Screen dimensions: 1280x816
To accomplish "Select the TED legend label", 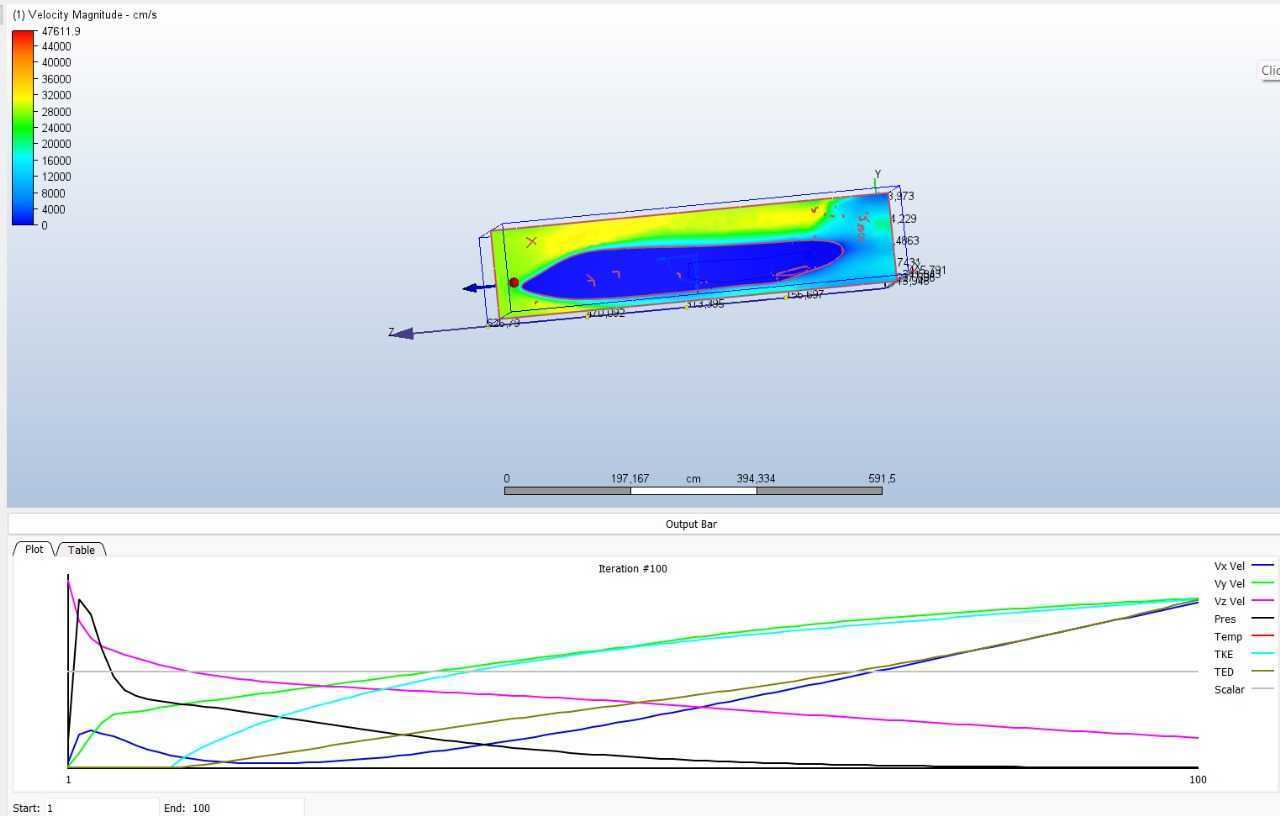I will coord(1224,672).
